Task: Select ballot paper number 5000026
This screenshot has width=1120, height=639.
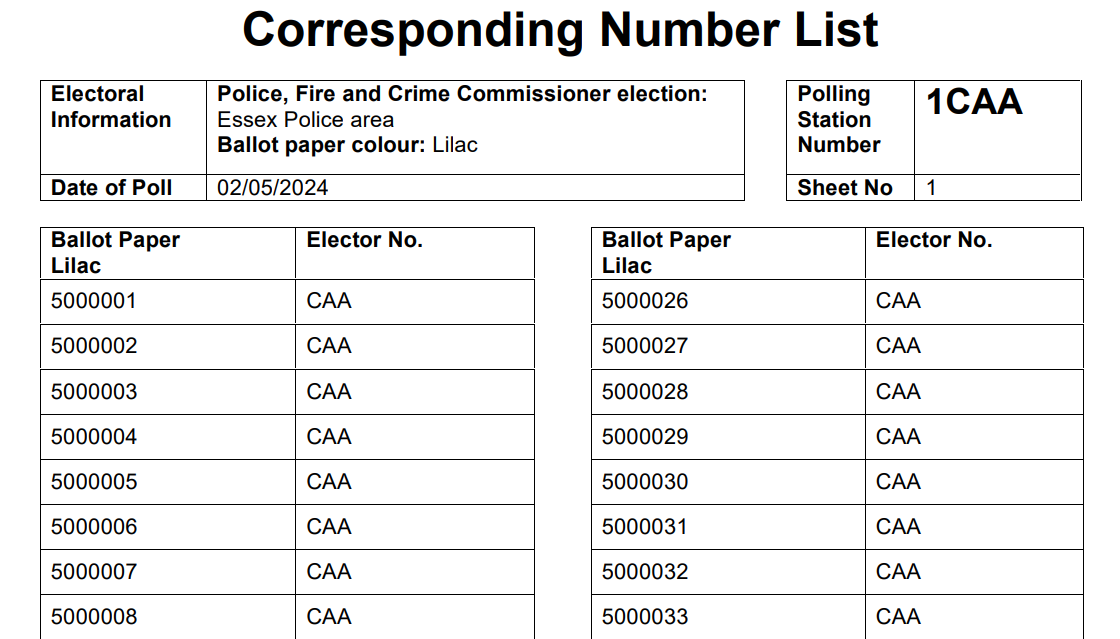Action: 645,301
